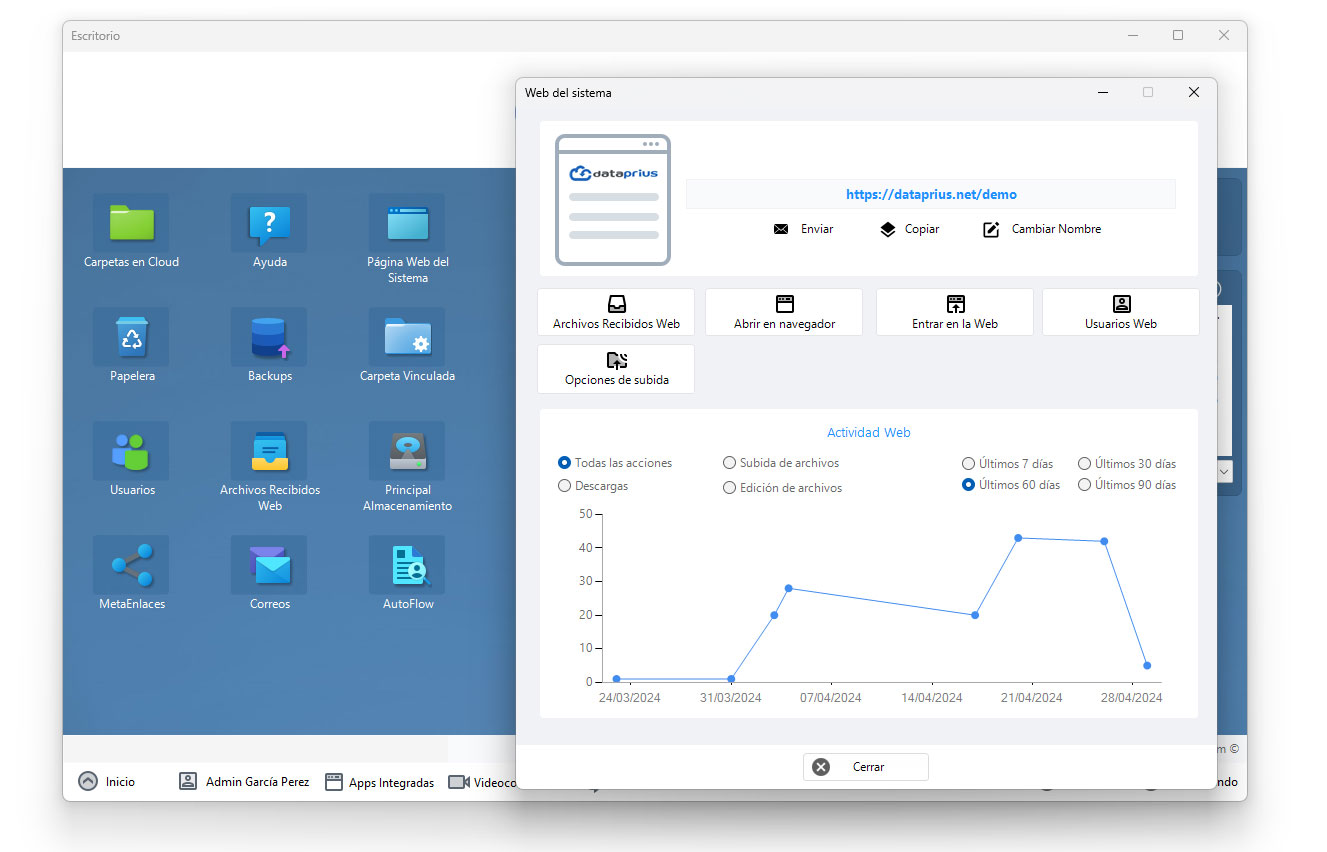Open Principal Almacenamiento disk icon

click(x=407, y=451)
